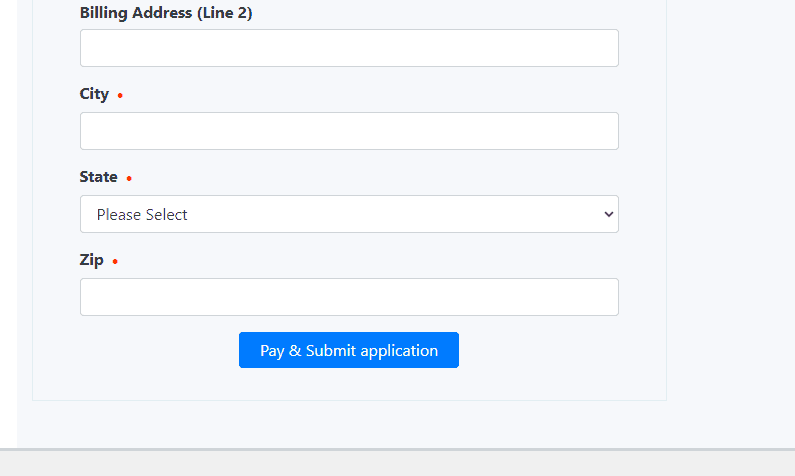Viewport: 795px width, 476px height.
Task: Click the chevron arrow on State select
Action: pyautogui.click(x=607, y=214)
